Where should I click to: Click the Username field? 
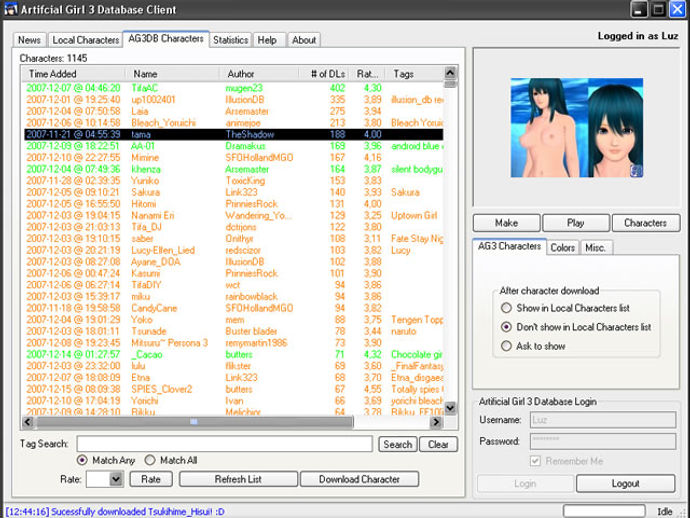[603, 420]
